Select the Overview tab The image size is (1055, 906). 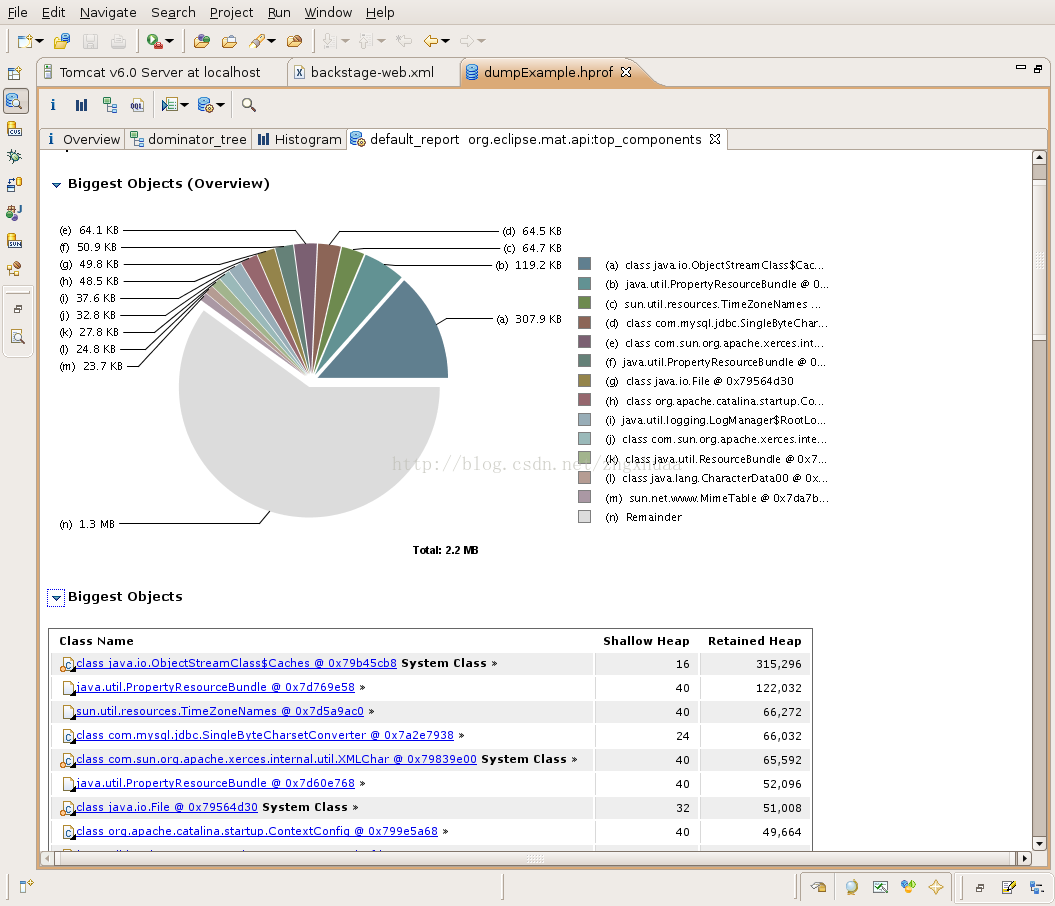pos(83,139)
